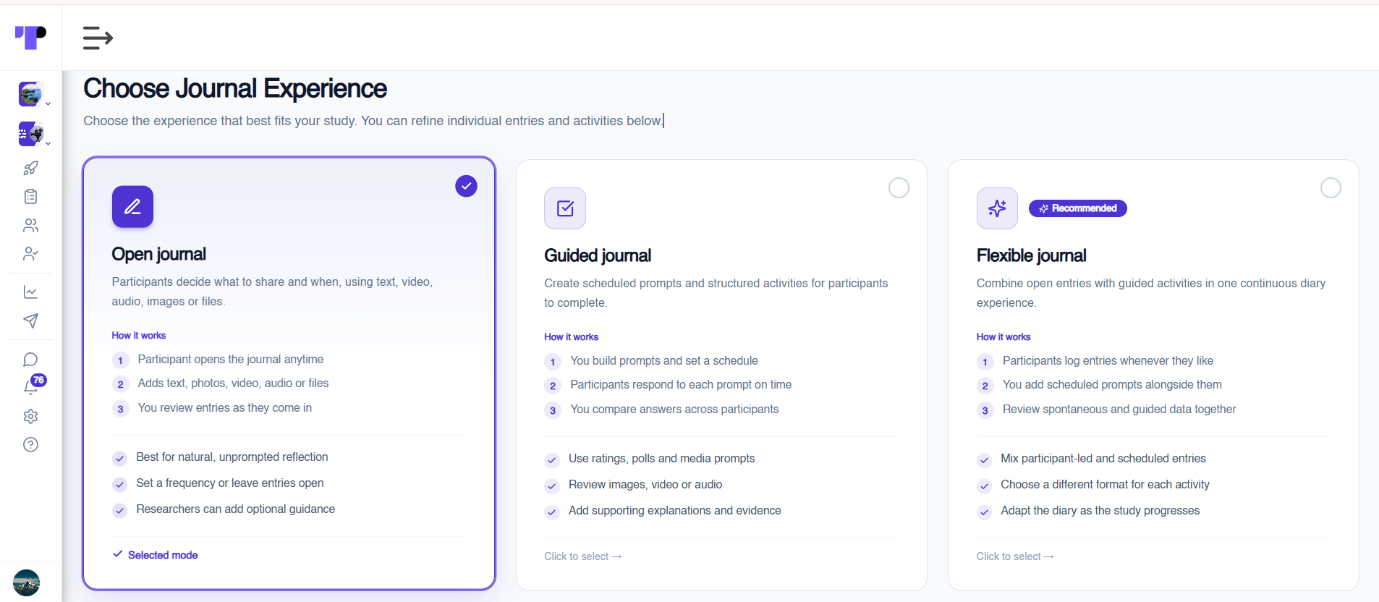Click 'Participant opens the journal anytime' step

231,359
